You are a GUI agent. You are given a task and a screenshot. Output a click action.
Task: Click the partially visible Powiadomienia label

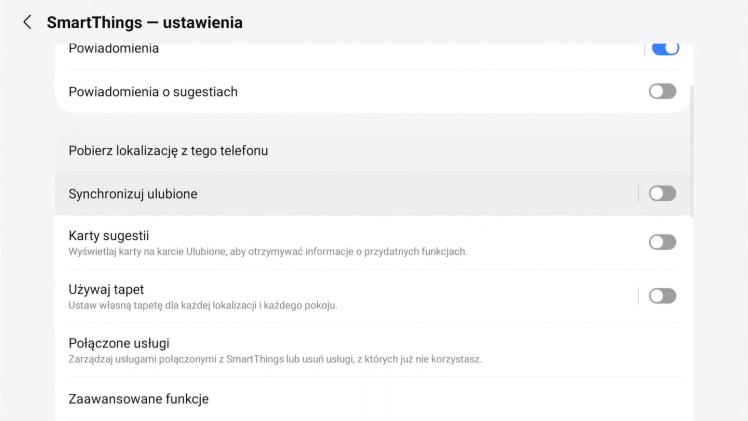(113, 49)
